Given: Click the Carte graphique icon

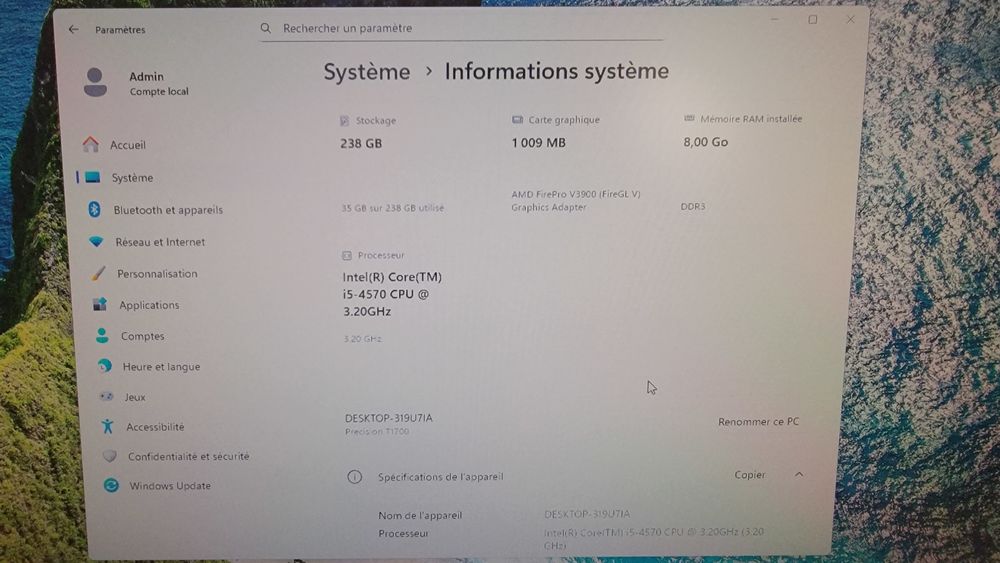Looking at the screenshot, I should 517,120.
